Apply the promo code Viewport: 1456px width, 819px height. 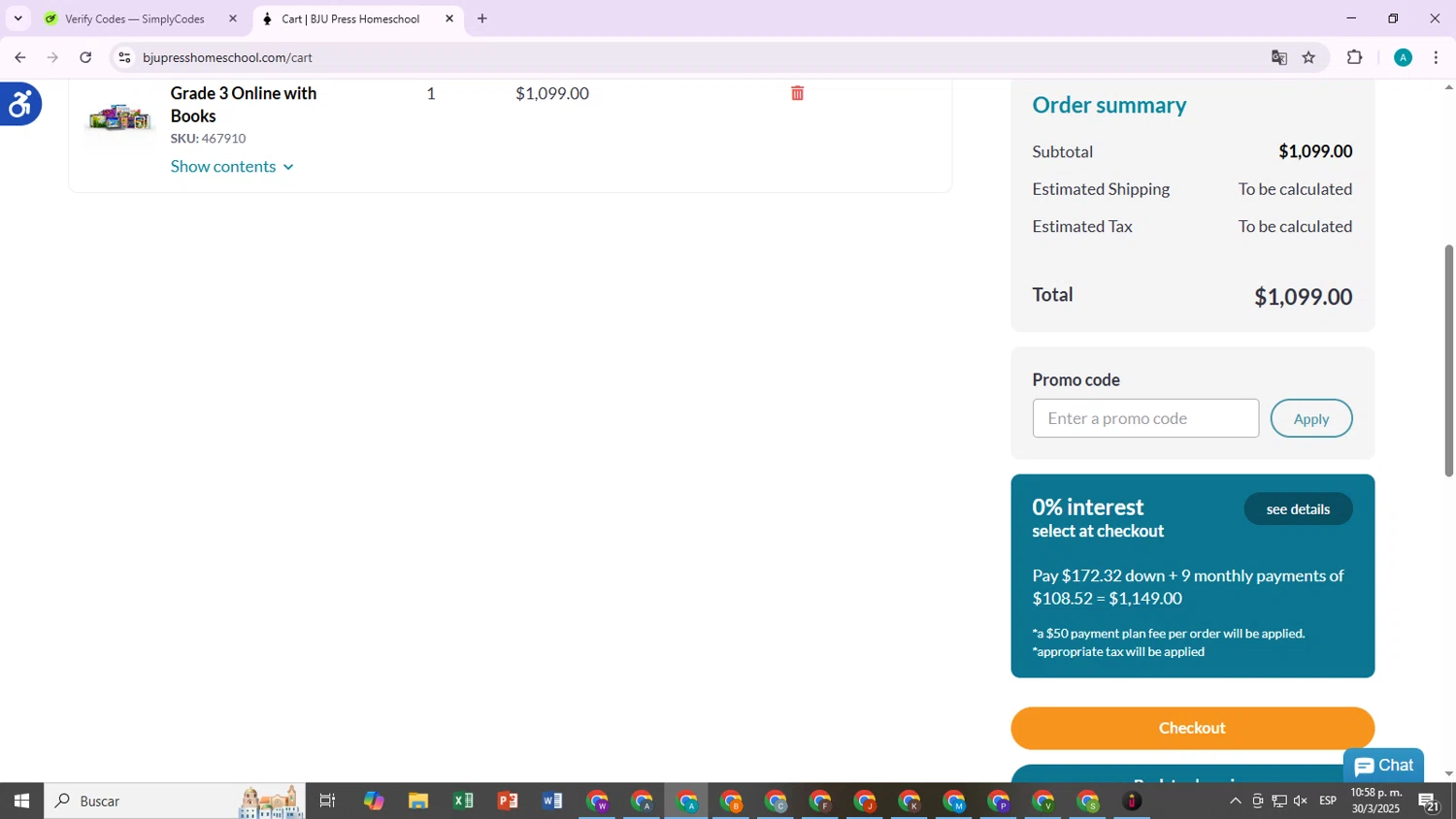tap(1310, 418)
